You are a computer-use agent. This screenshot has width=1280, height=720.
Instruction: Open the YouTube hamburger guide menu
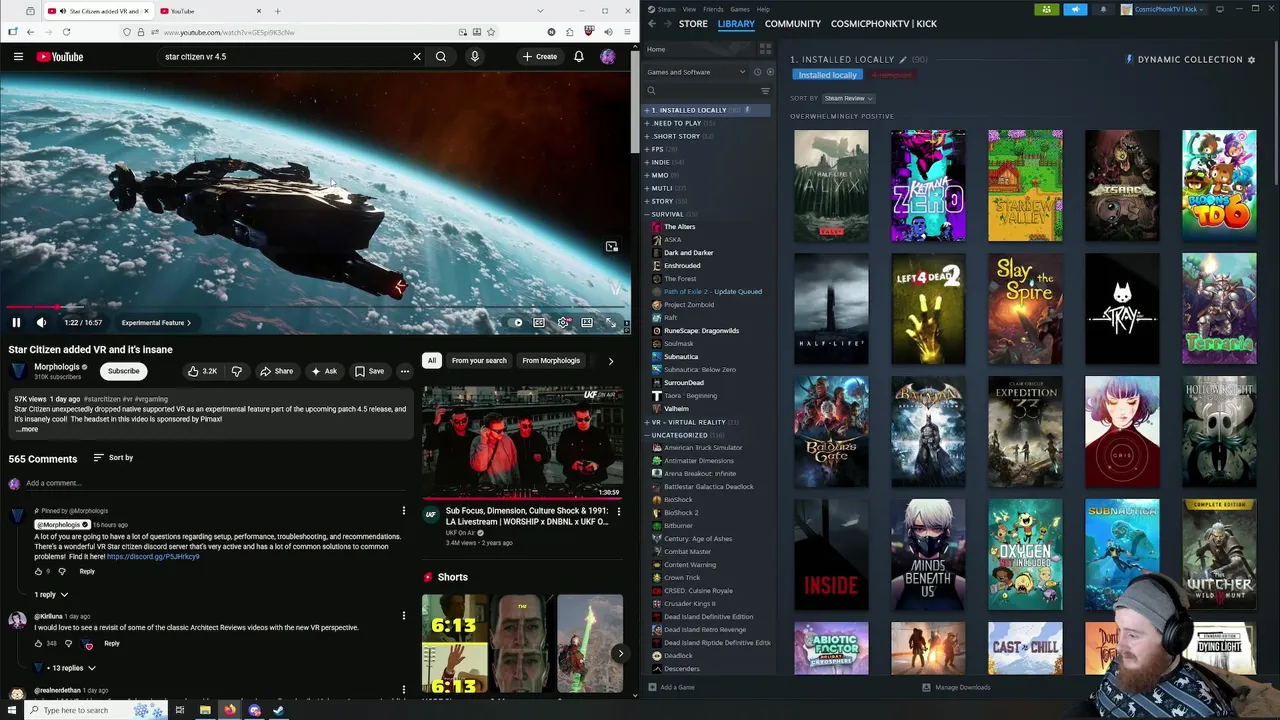(x=18, y=57)
